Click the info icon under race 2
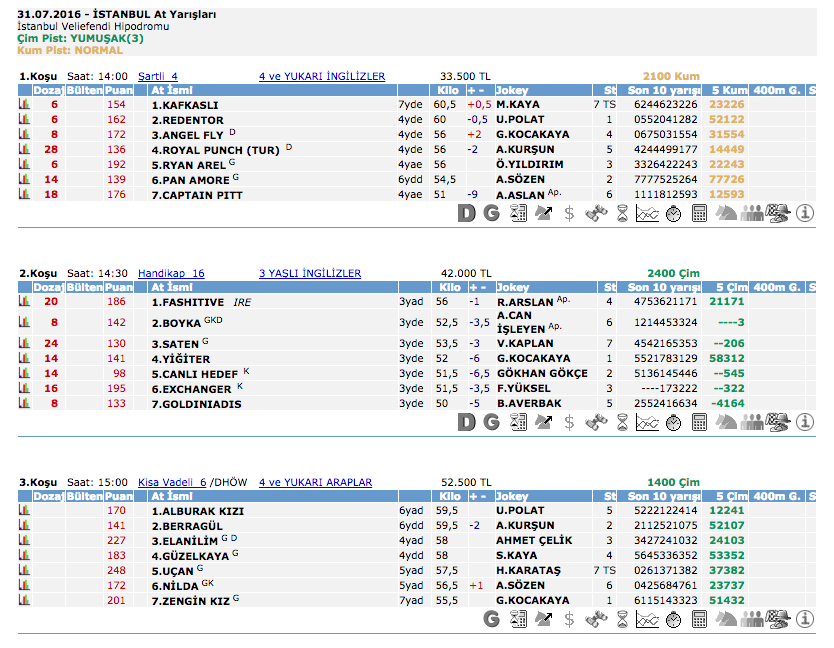This screenshot has height=648, width=834. coord(807,422)
